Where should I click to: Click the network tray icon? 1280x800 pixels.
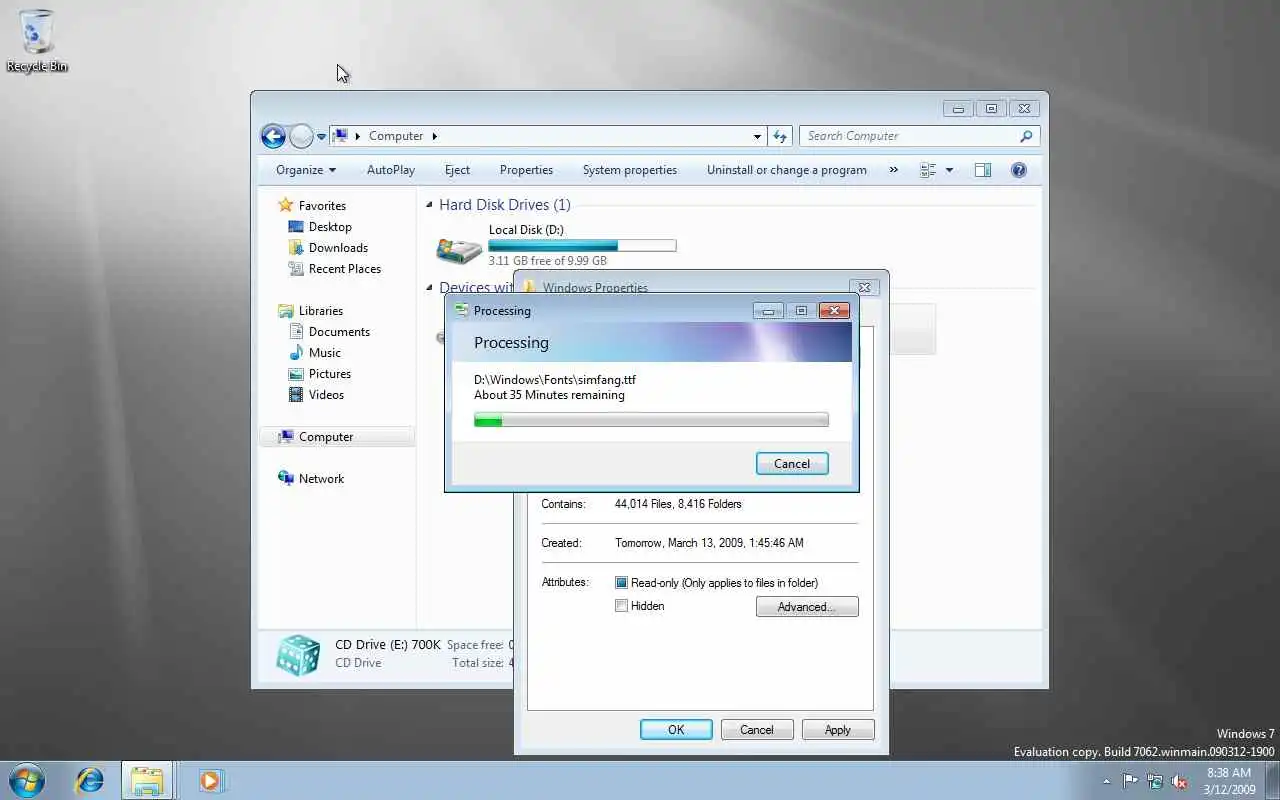pyautogui.click(x=1155, y=781)
